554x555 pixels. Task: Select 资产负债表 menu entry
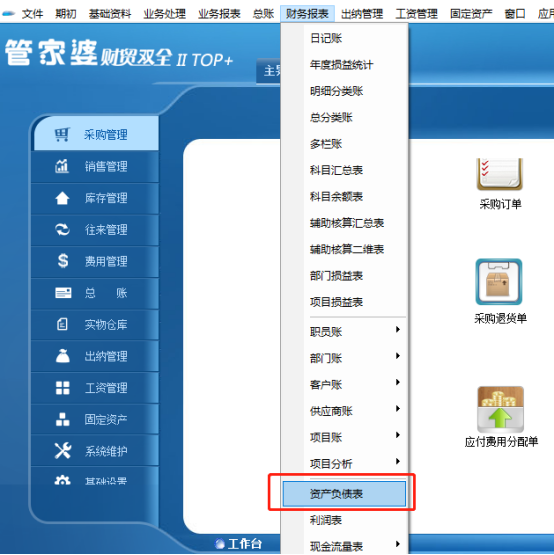(344, 493)
